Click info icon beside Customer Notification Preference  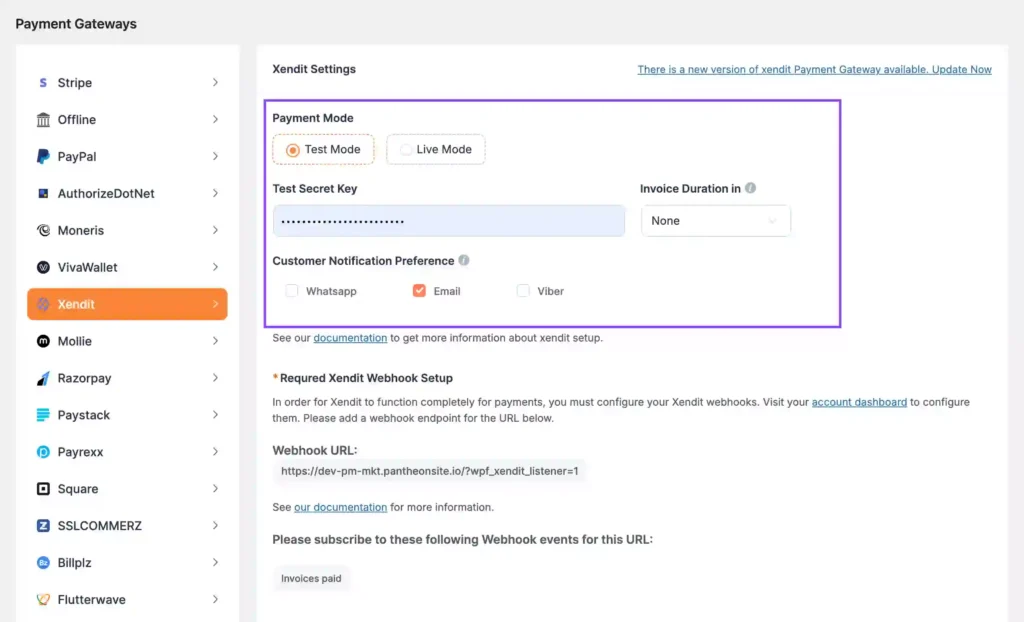(x=464, y=260)
